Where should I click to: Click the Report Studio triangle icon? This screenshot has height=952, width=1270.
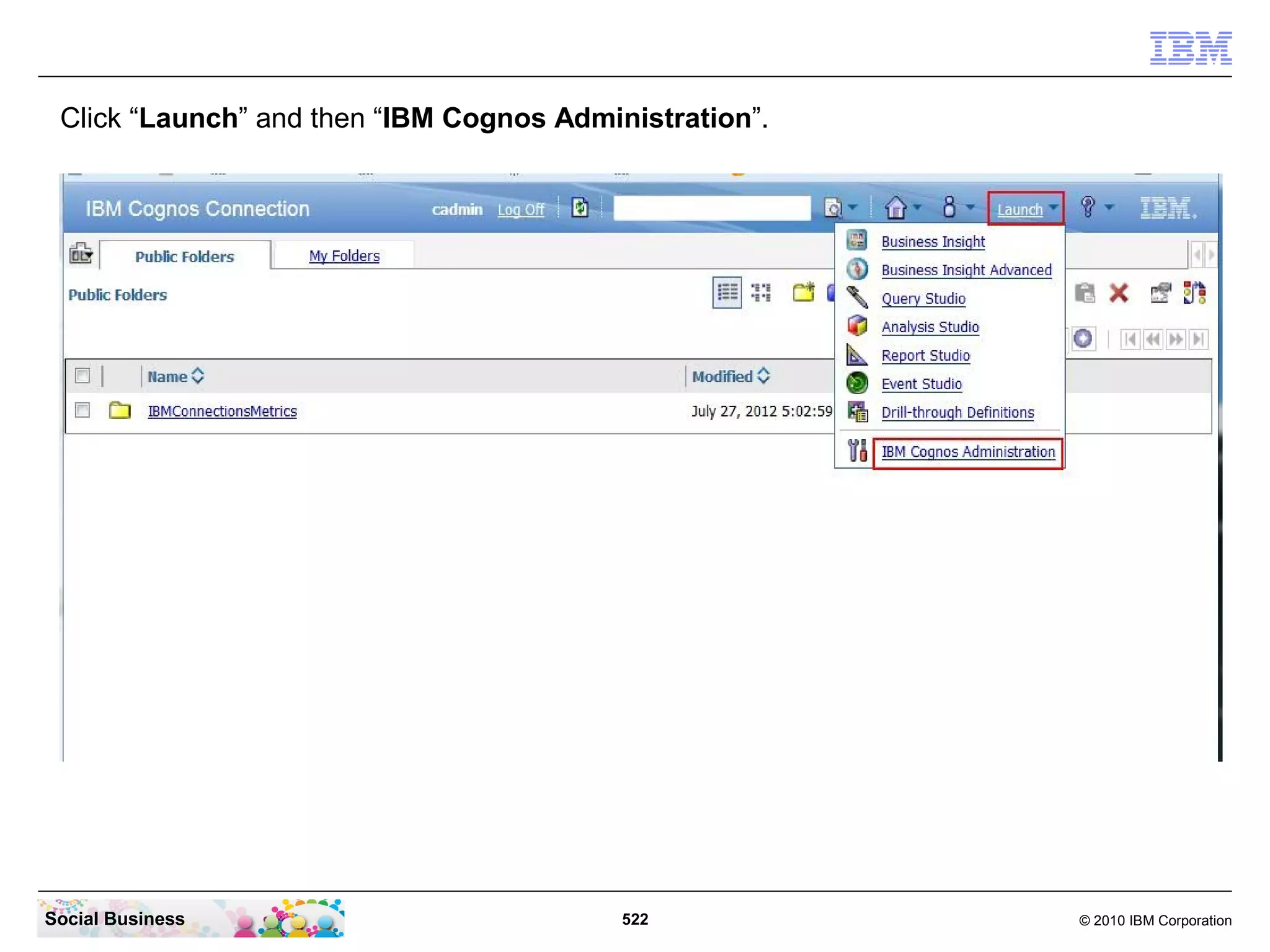pyautogui.click(x=857, y=354)
